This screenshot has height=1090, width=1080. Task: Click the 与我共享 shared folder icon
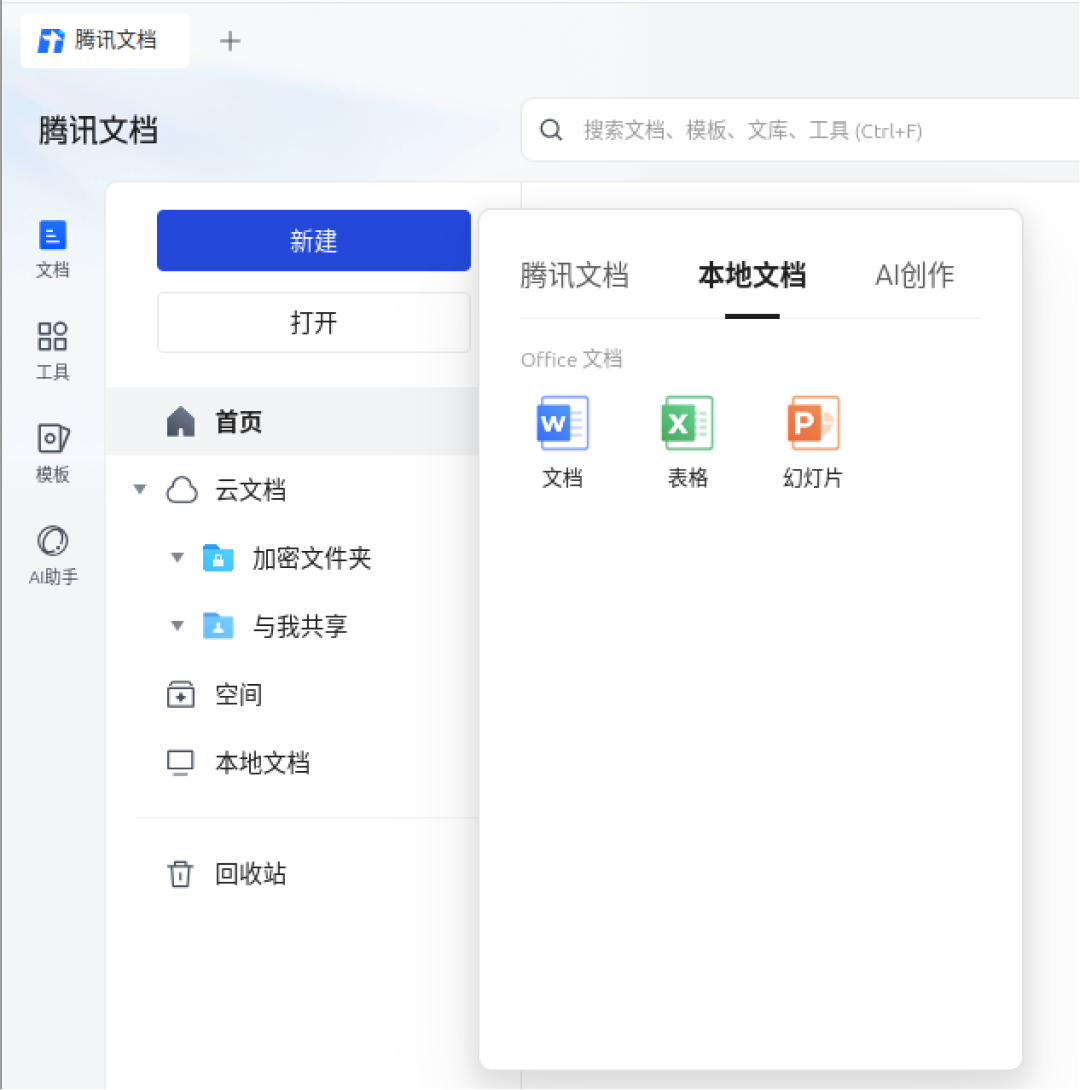pyautogui.click(x=218, y=626)
